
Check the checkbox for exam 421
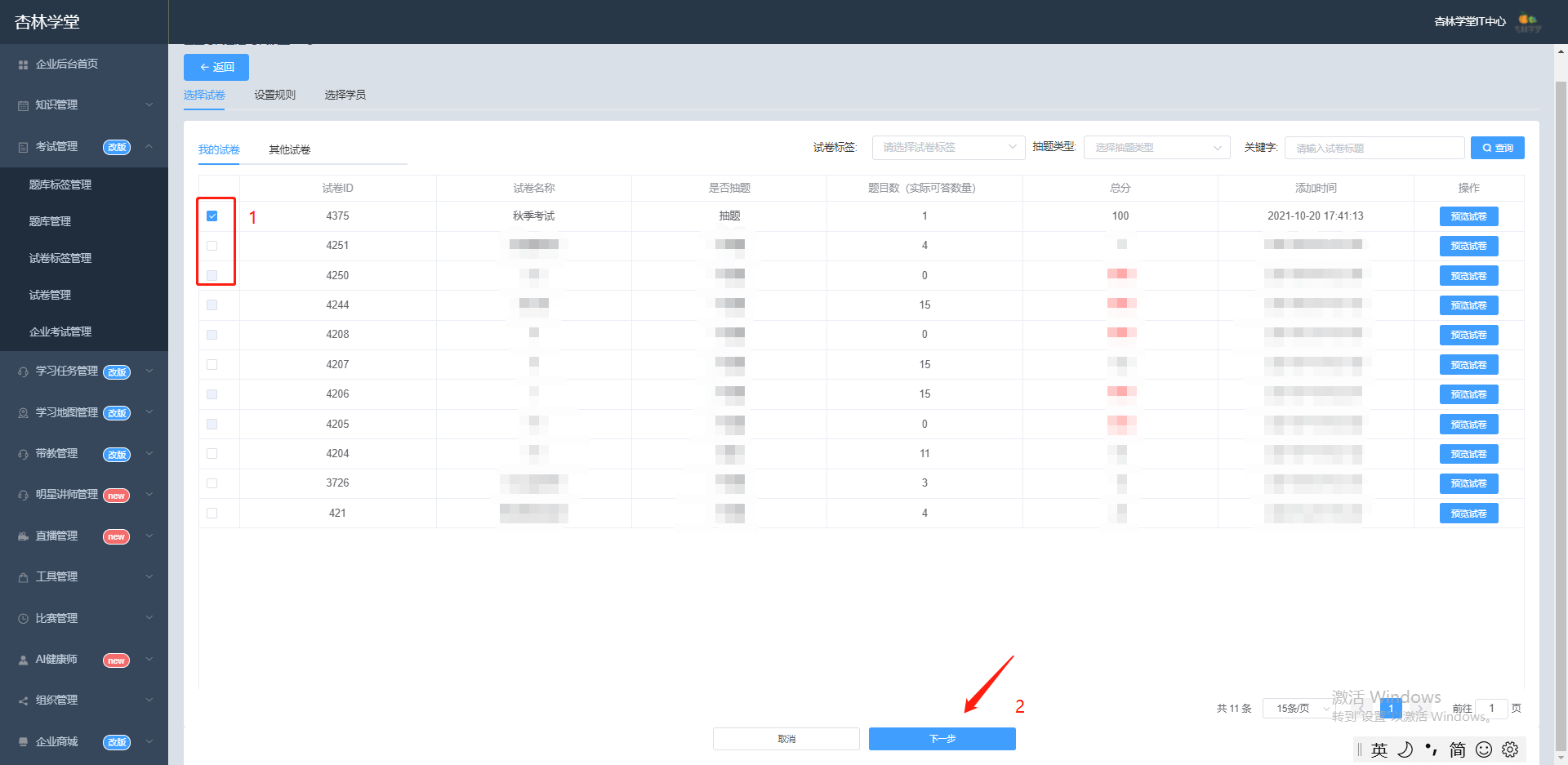pos(212,514)
